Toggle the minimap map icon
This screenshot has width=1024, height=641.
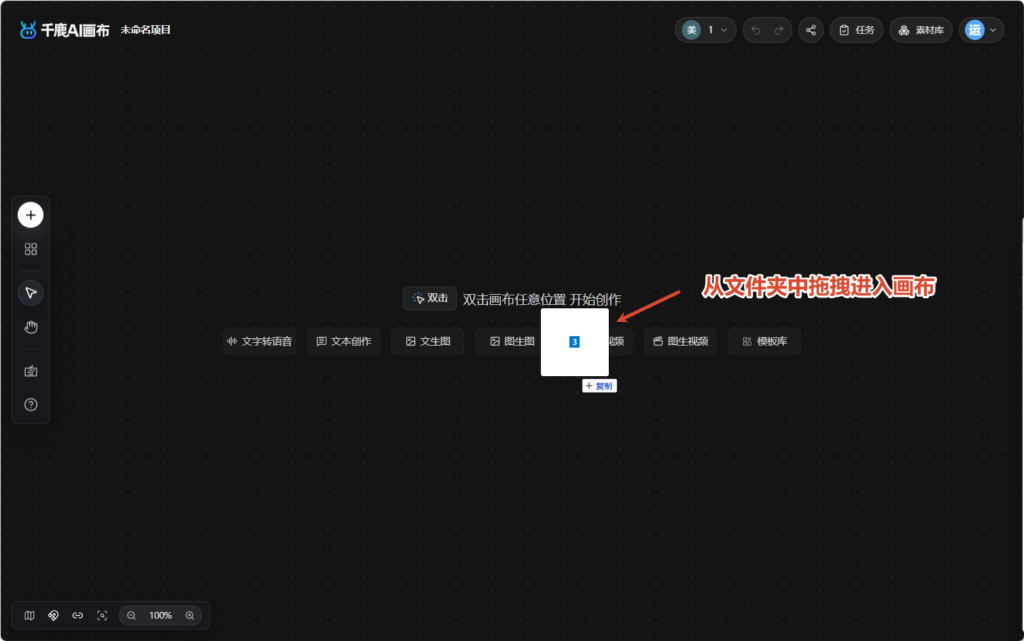(29, 616)
